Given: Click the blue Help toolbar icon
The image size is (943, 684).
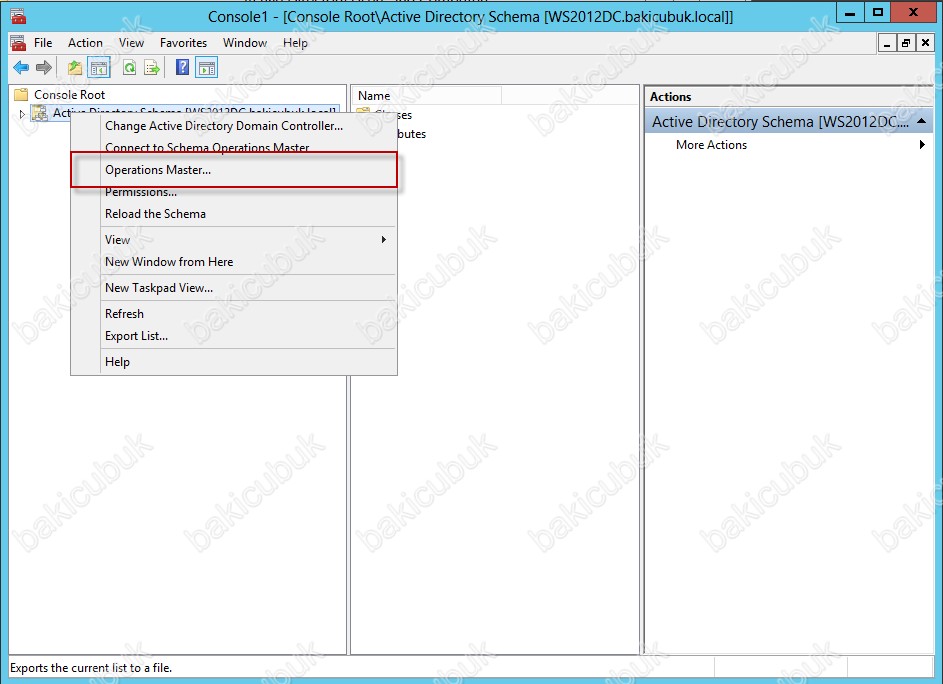Looking at the screenshot, I should tap(182, 67).
